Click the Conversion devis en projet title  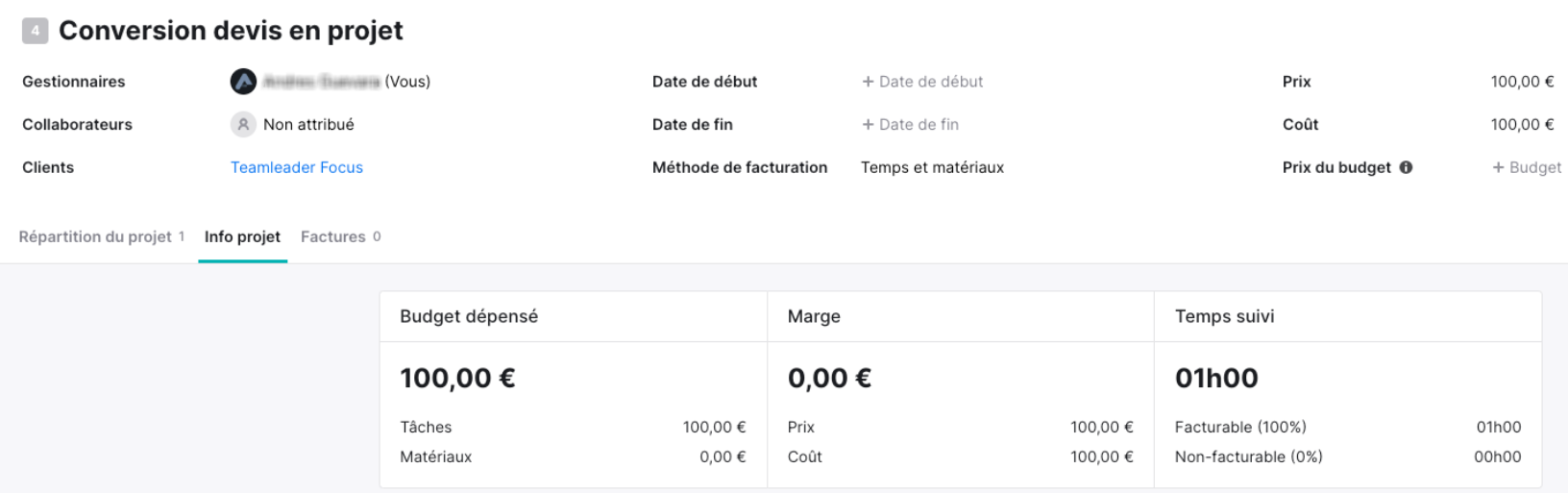(231, 31)
